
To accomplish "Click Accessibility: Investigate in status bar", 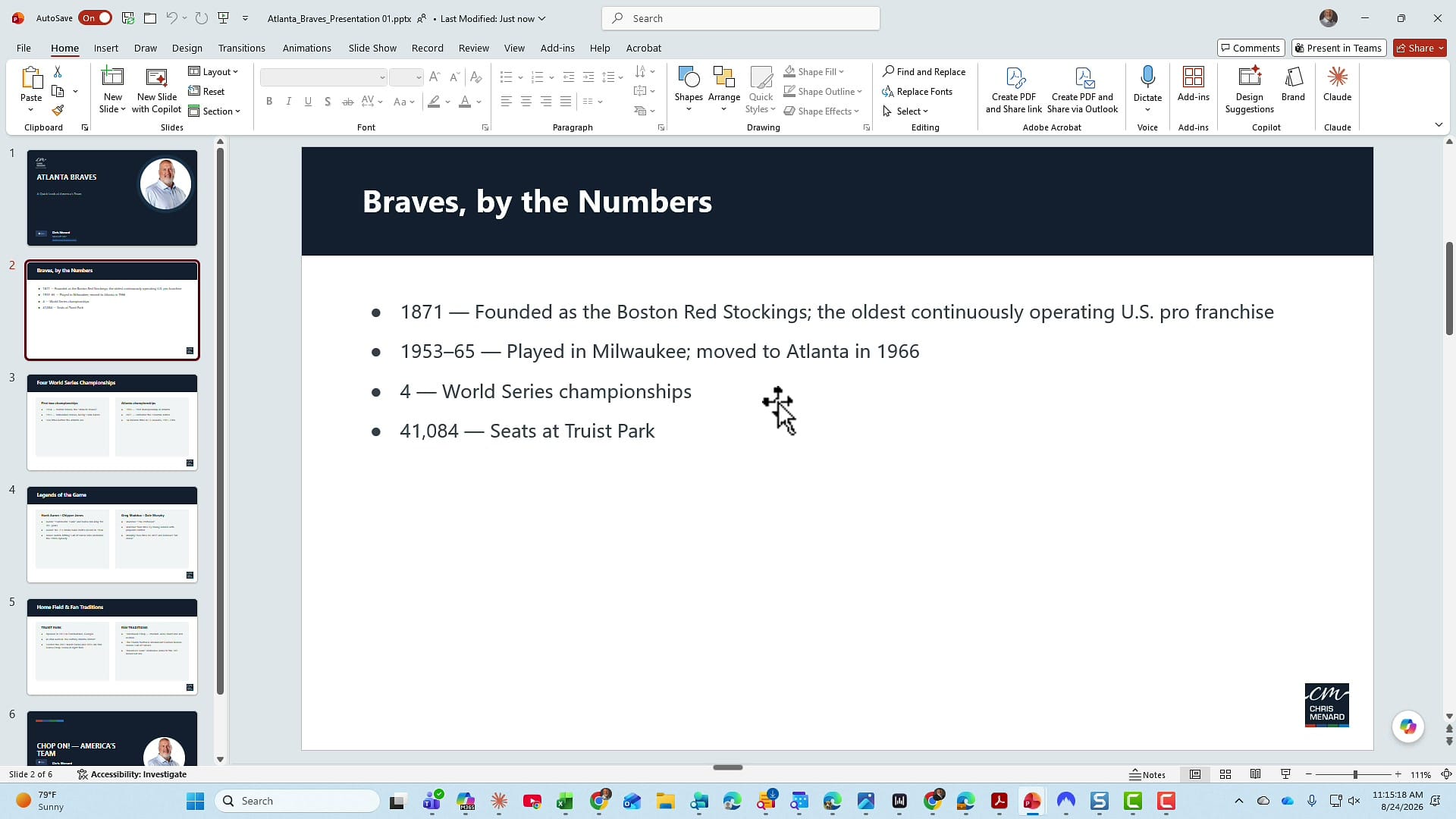I will click(132, 774).
